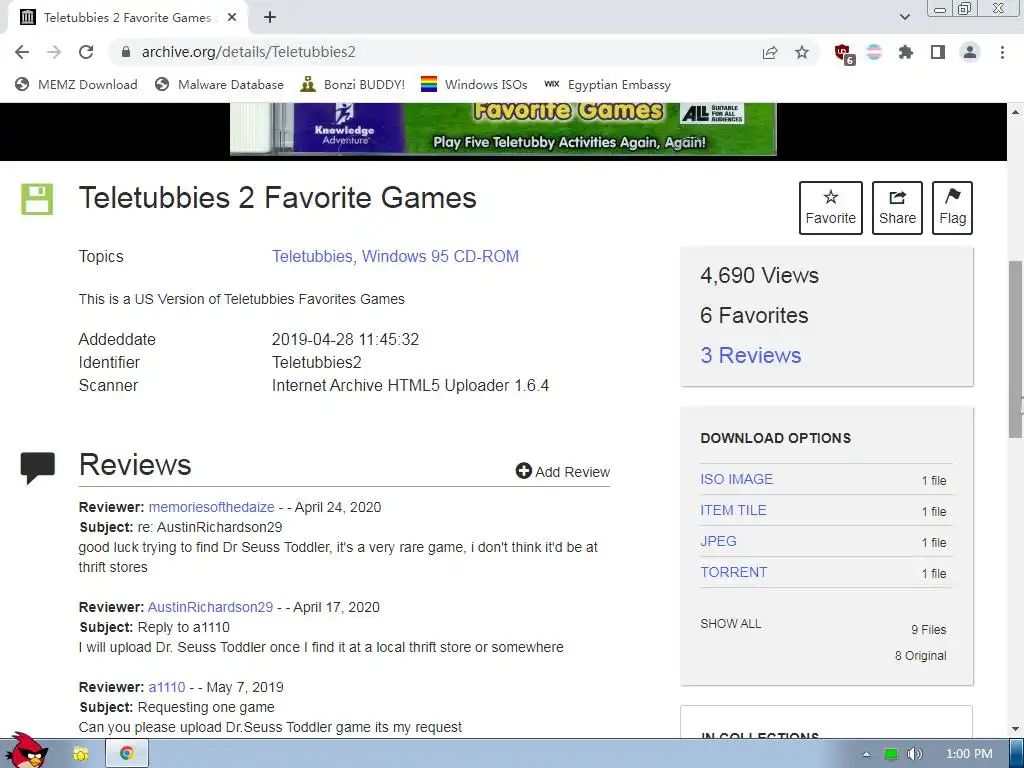This screenshot has height=768, width=1024.
Task: Open the MEMZ Download bookmark
Action: 76,84
